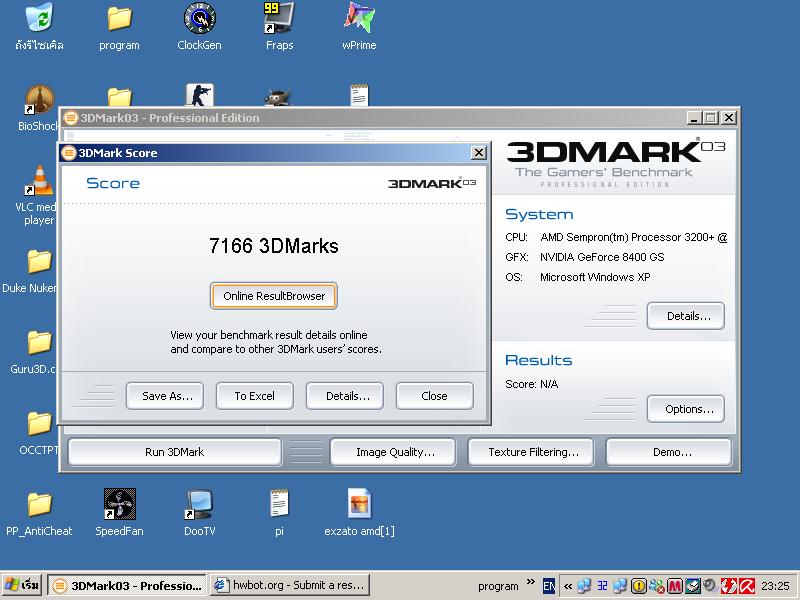This screenshot has width=800, height=600.
Task: Open the OCCTPT folder icon
Action: tap(39, 423)
